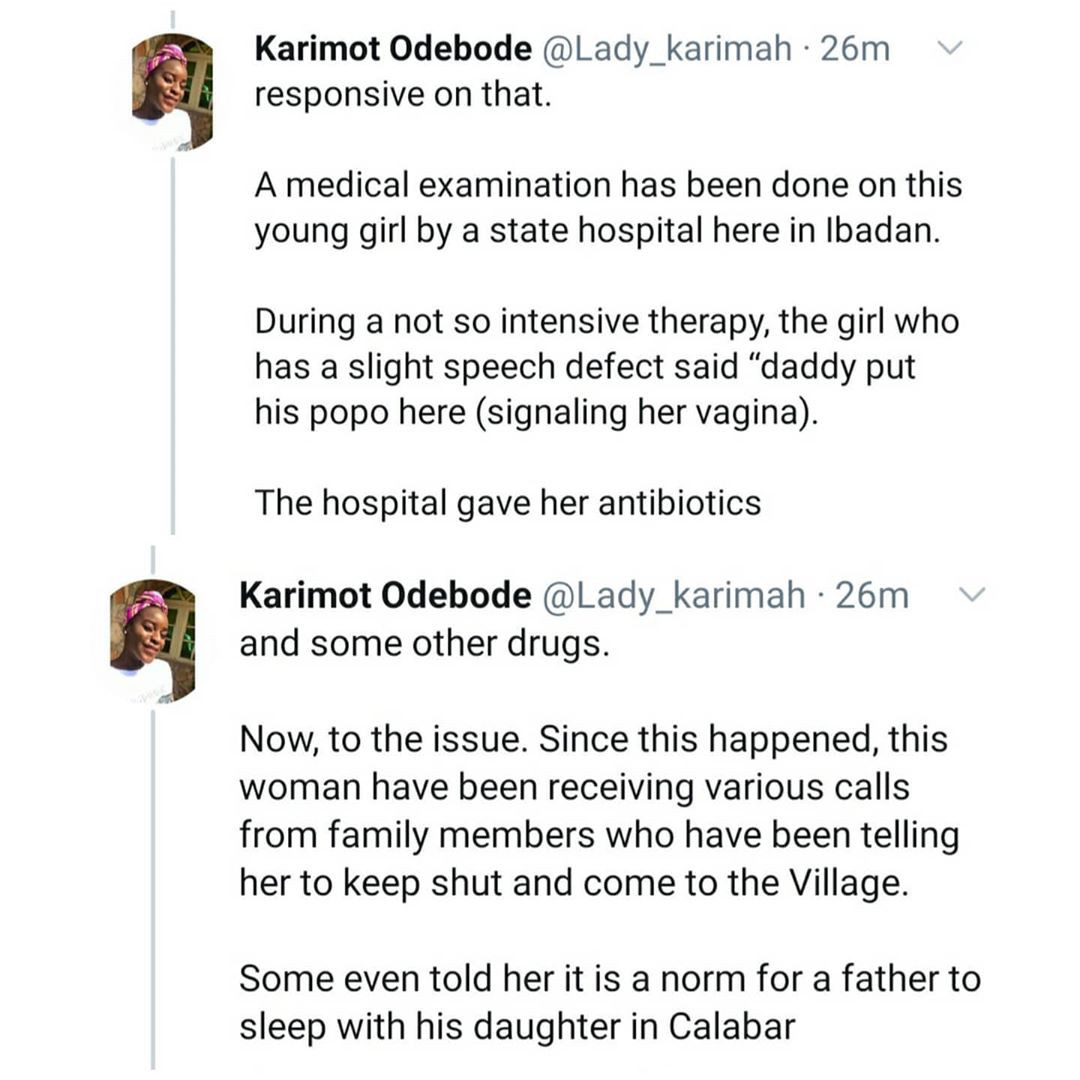Viewport: 1080px width, 1080px height.
Task: Expand the top tweet's options chevron
Action: point(950,48)
